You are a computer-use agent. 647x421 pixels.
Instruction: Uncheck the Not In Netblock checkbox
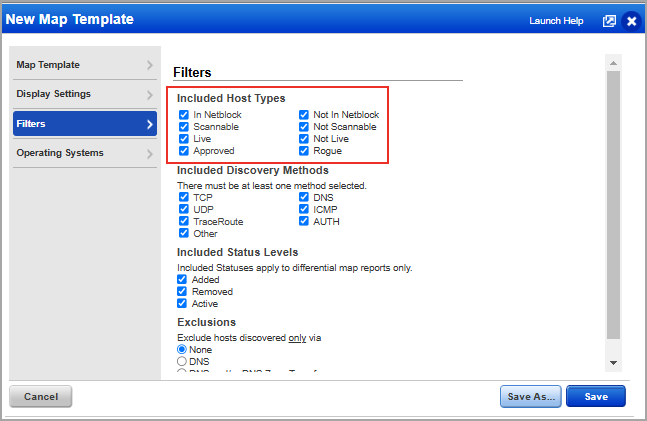(x=304, y=114)
